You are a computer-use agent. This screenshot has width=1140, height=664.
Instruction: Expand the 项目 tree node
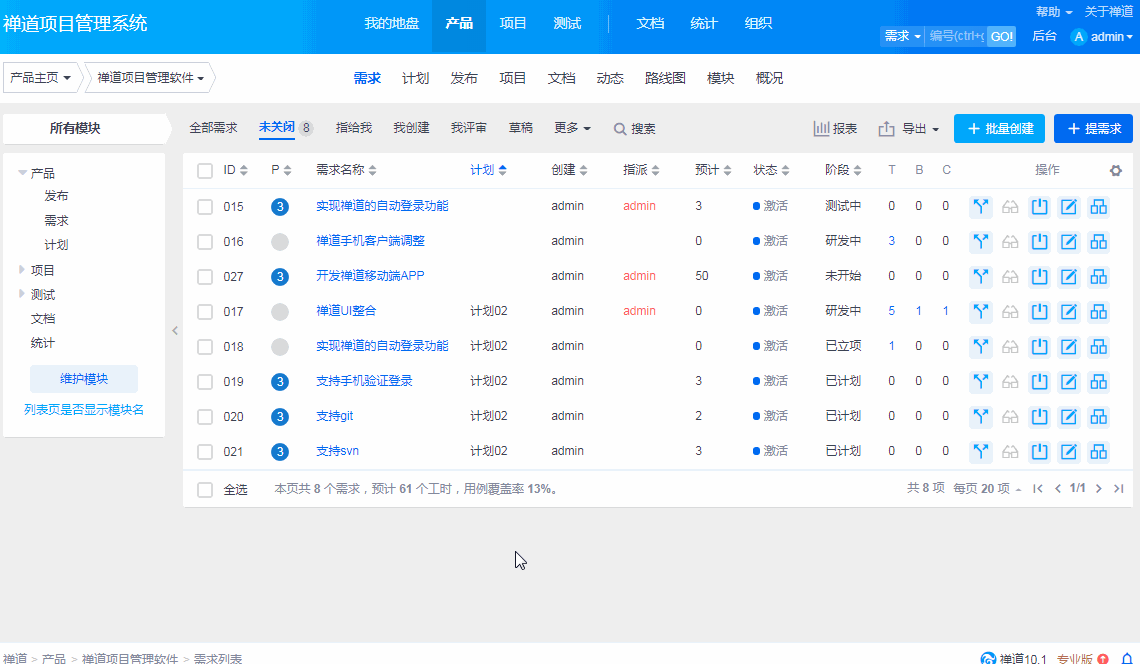23,270
